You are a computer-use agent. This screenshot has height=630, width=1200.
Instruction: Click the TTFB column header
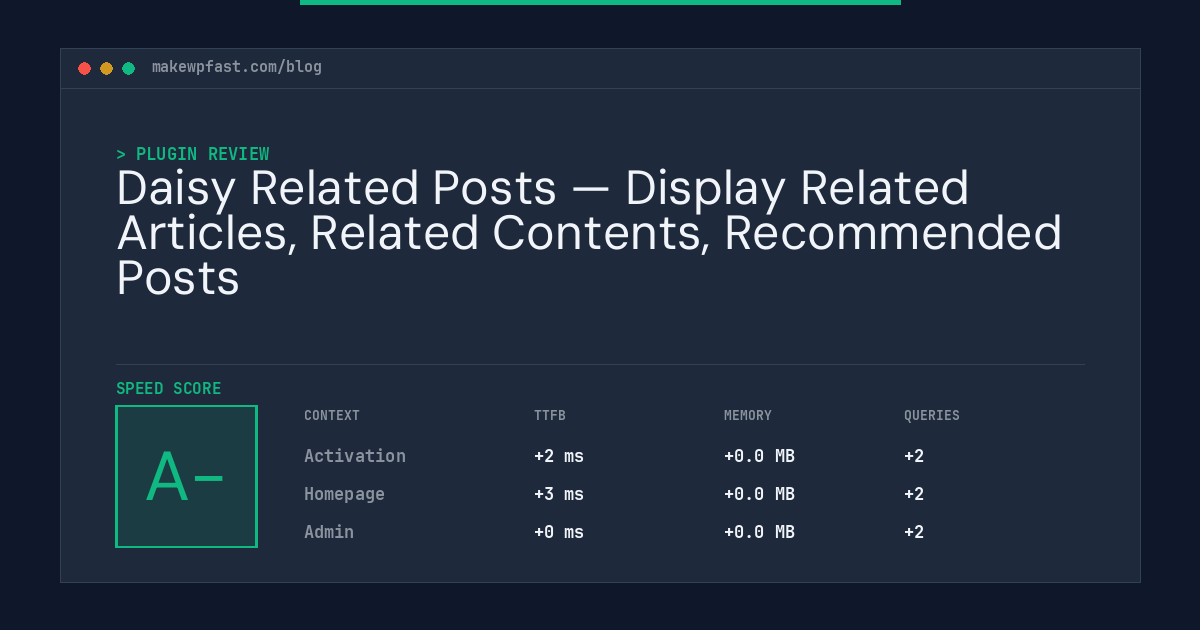point(550,415)
